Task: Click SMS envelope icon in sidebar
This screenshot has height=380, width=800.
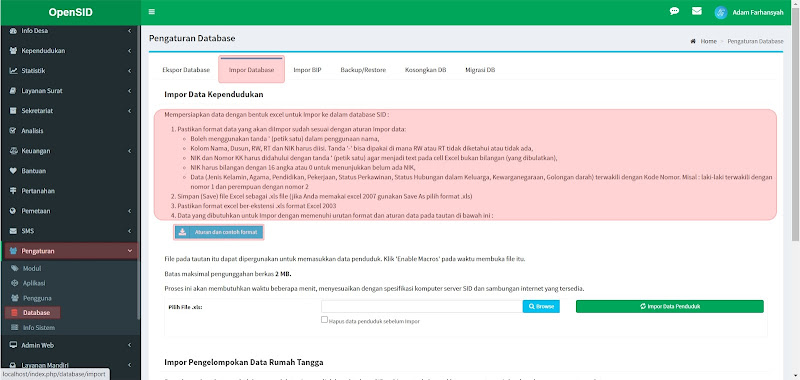Action: click(x=13, y=231)
